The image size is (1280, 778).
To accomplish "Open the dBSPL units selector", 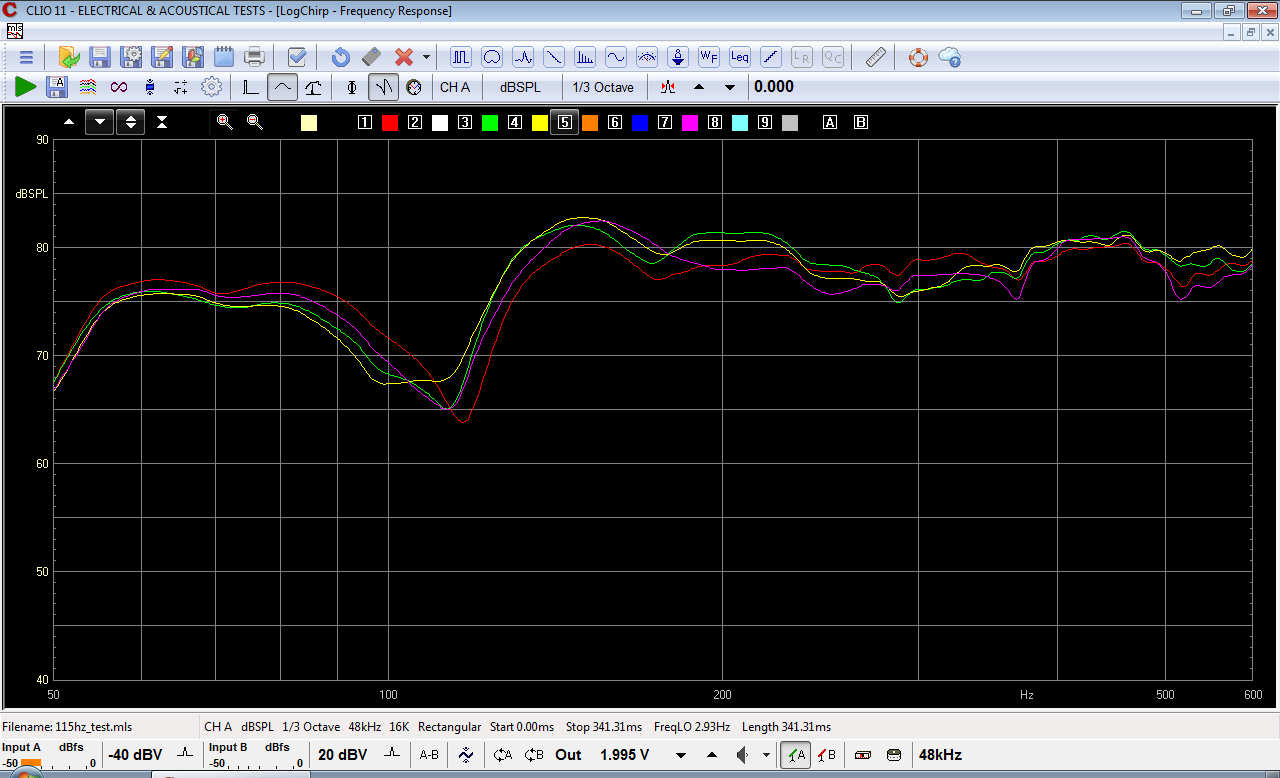I will coord(520,87).
